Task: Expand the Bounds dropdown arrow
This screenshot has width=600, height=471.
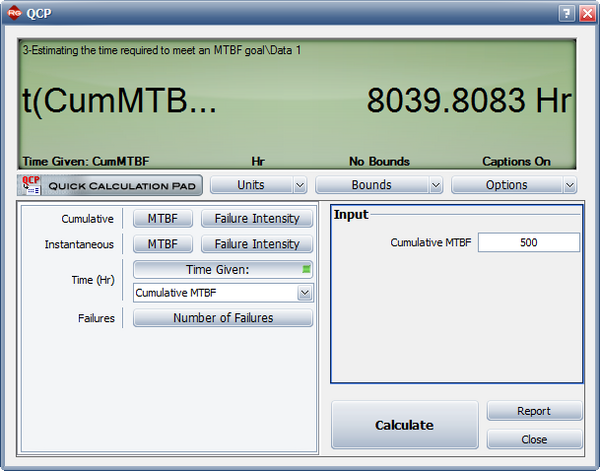Action: click(x=435, y=185)
